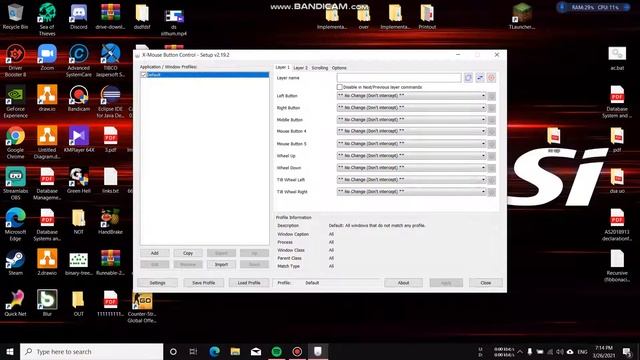The width and height of the screenshot is (640, 360).
Task: Select Counter-Strike Global Offensive shortcut
Action: click(x=142, y=308)
